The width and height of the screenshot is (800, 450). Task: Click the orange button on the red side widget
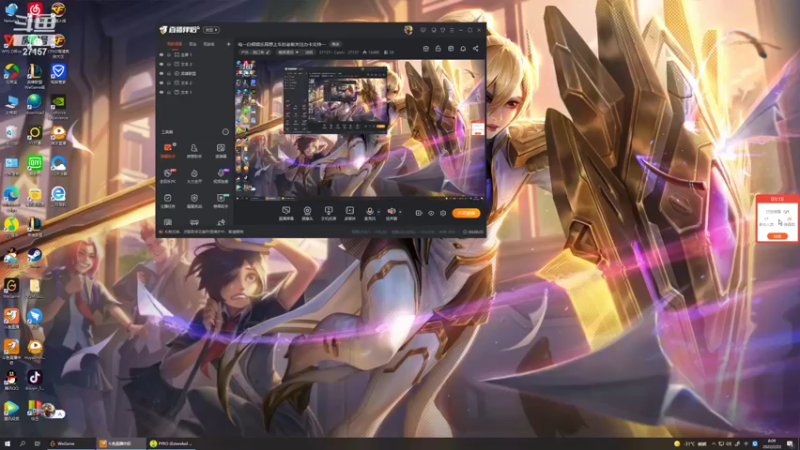777,236
